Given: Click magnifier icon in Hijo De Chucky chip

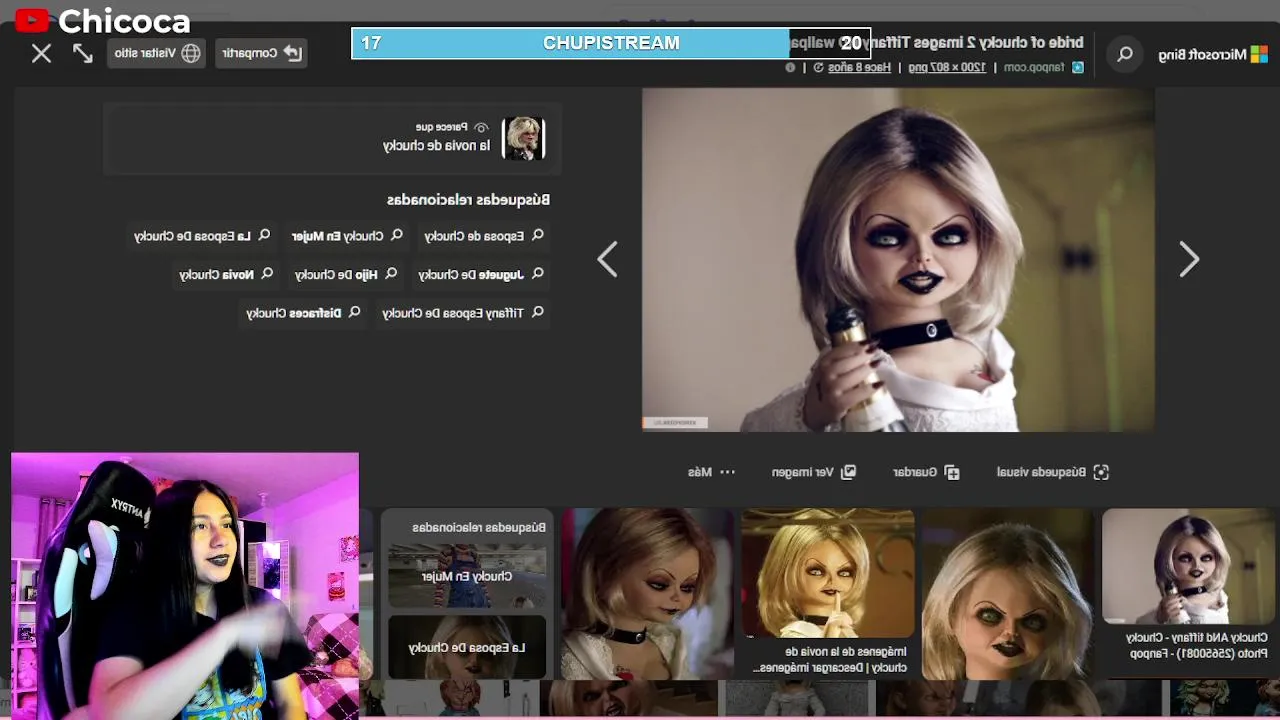Looking at the screenshot, I should click(x=391, y=273).
